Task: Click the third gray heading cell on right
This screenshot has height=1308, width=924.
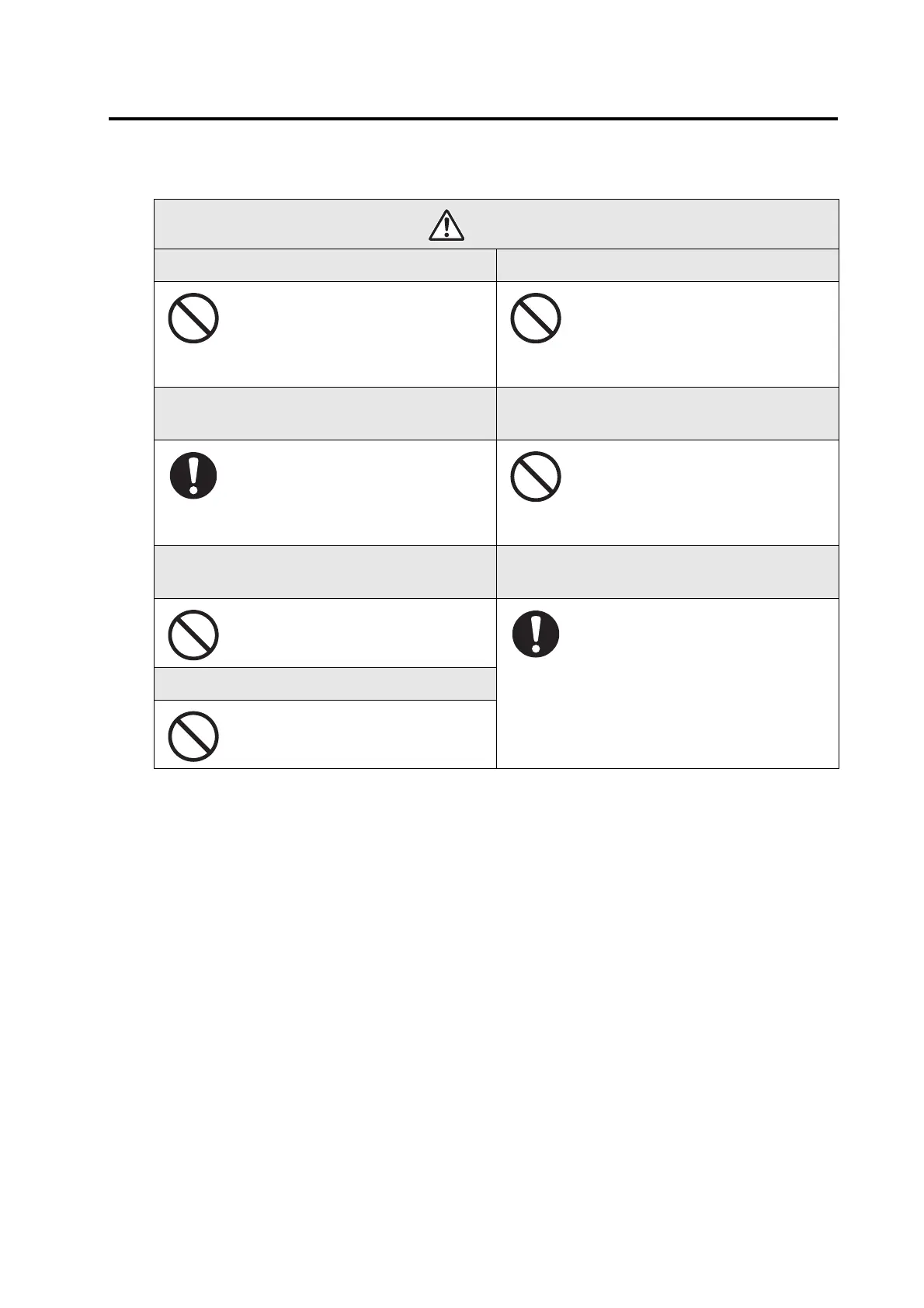Action: (x=668, y=572)
